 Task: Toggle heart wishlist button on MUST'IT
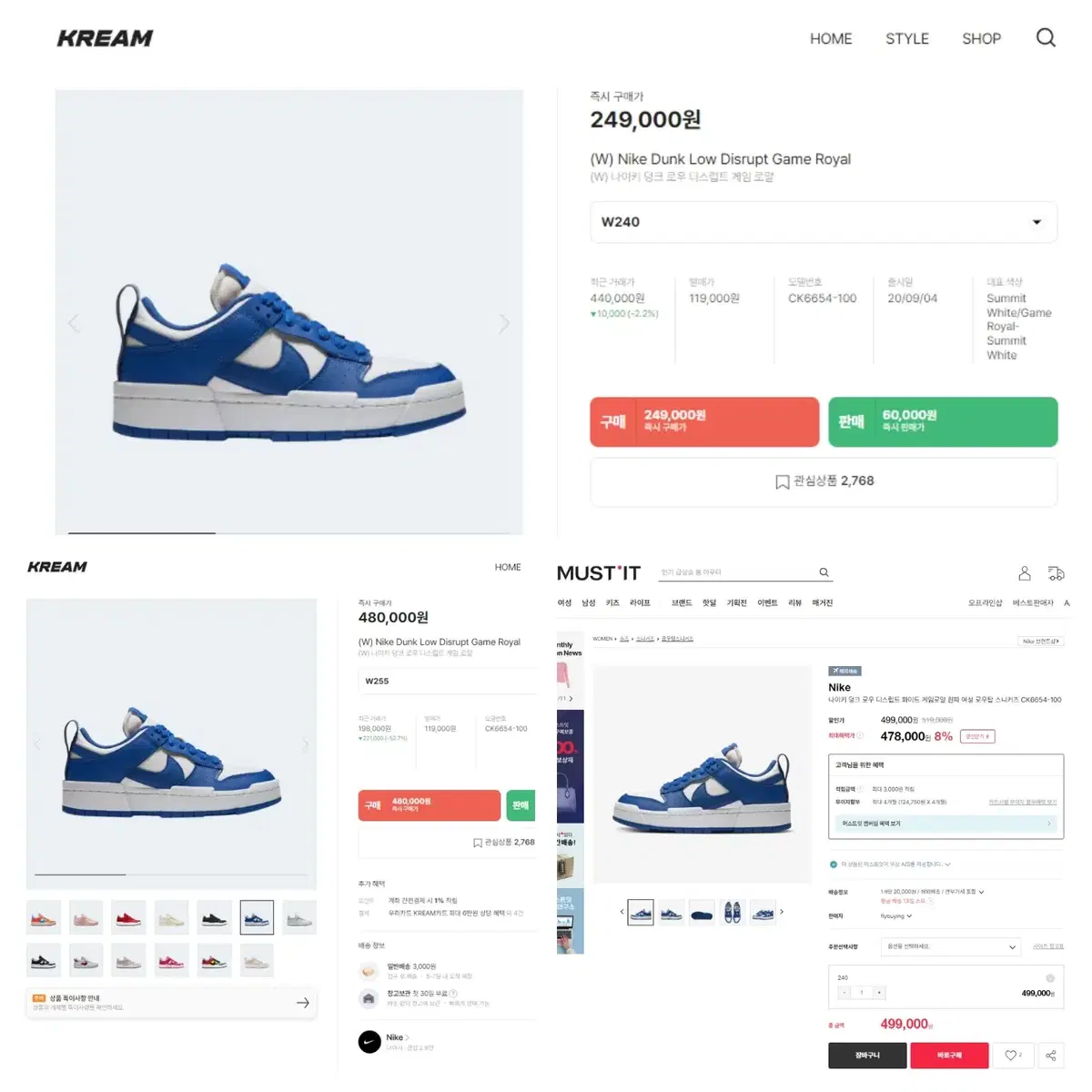tap(1012, 1056)
